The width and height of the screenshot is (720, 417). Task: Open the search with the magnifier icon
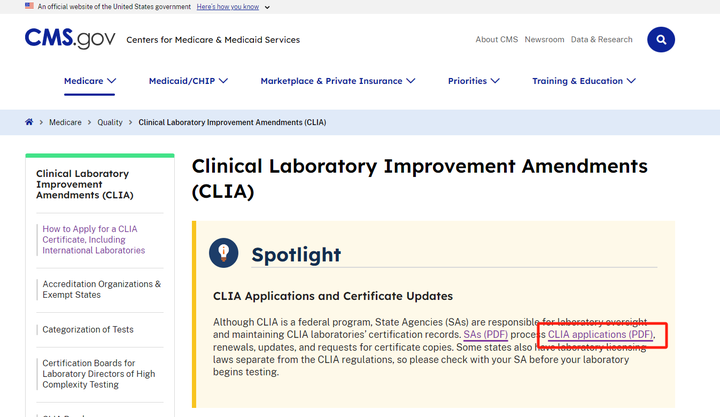(661, 39)
